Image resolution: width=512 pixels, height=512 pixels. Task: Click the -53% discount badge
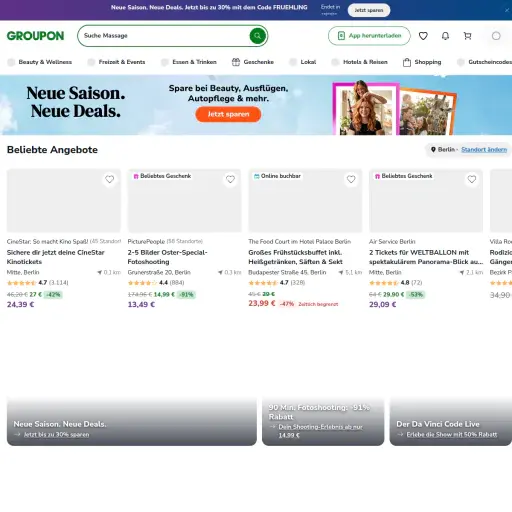click(416, 295)
